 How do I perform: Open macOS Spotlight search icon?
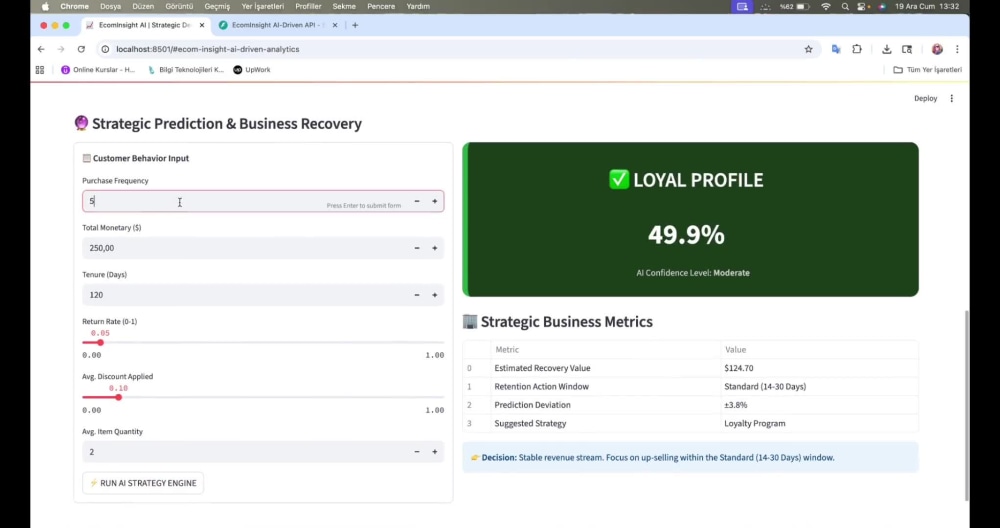coord(845,6)
